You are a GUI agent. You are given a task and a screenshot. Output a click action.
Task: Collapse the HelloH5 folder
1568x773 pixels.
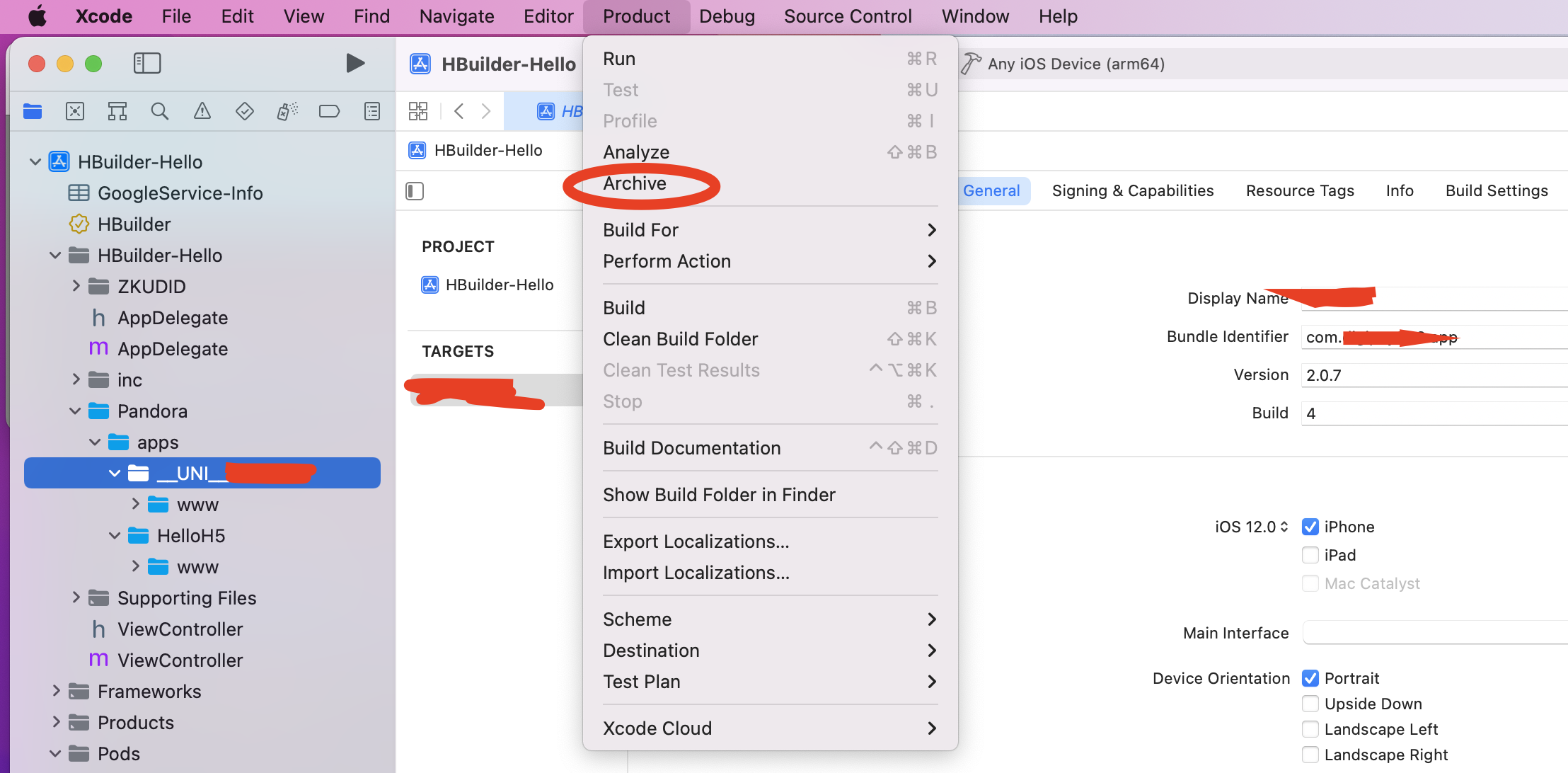point(115,536)
